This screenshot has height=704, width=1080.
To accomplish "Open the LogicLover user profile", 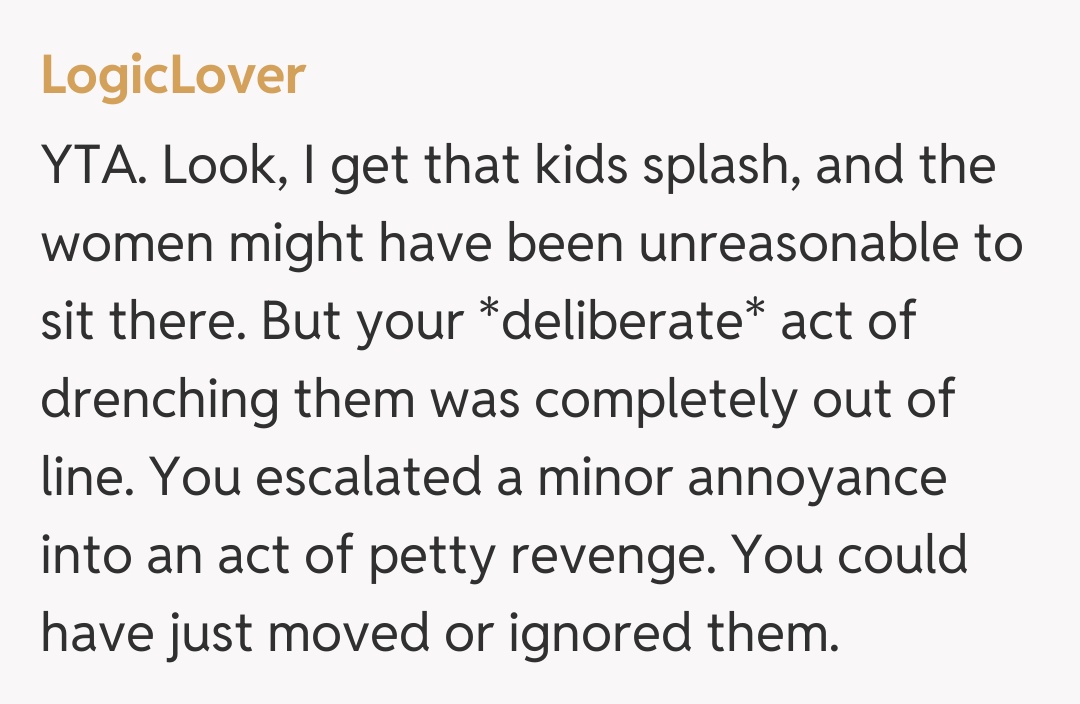I will click(x=173, y=75).
